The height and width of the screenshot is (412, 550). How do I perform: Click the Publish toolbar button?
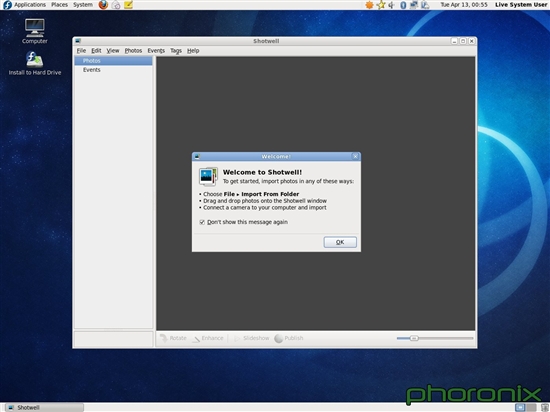point(289,338)
